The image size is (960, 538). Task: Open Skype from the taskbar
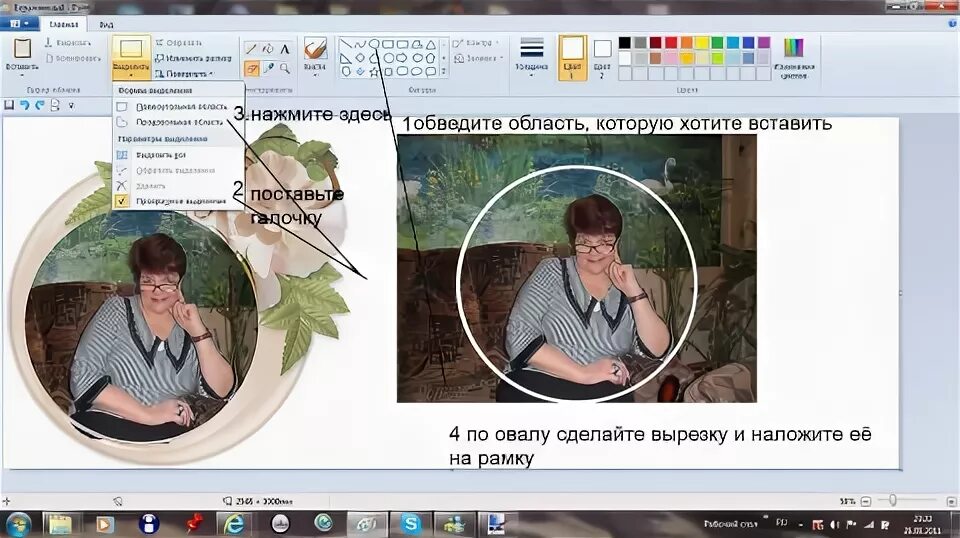click(410, 524)
